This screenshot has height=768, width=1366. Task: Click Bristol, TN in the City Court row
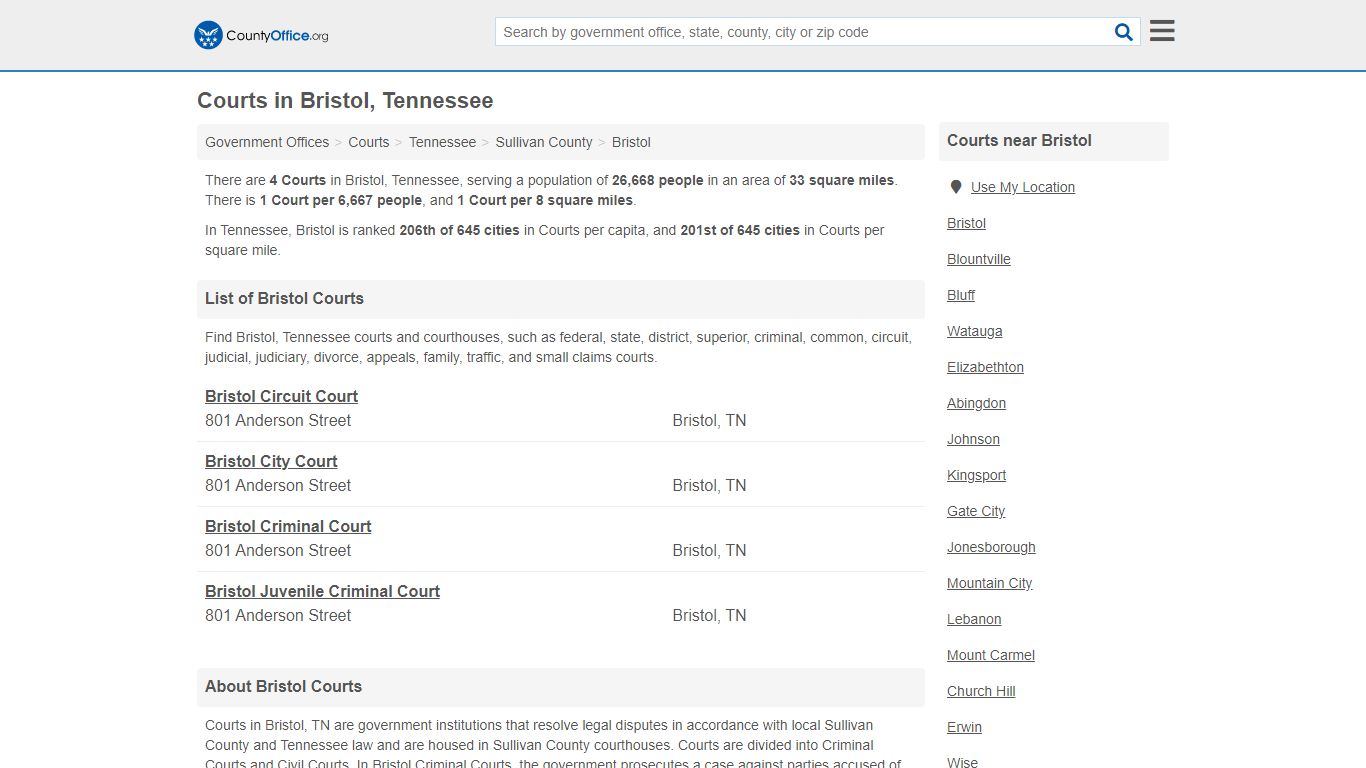point(709,485)
